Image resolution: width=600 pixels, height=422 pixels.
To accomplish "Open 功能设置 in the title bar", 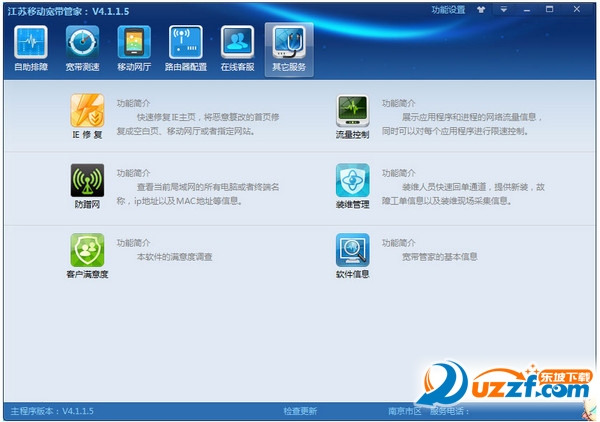I will pyautogui.click(x=448, y=10).
